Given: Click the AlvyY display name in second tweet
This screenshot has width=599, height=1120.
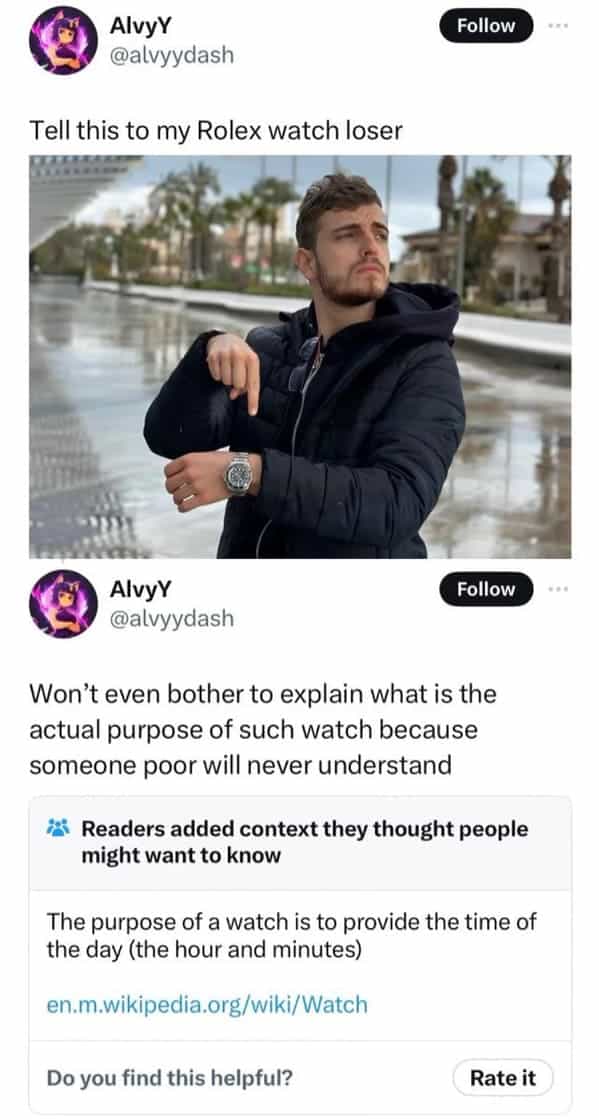Looking at the screenshot, I should (x=141, y=589).
